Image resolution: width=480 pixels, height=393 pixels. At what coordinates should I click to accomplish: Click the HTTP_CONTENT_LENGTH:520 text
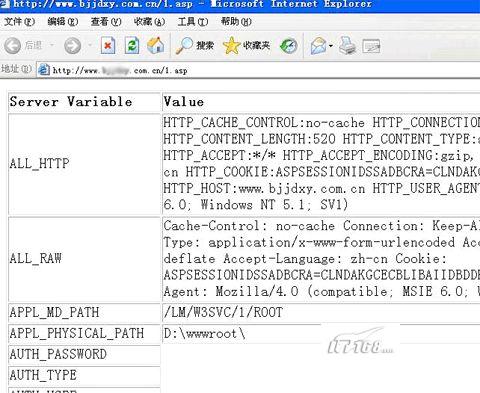click(x=249, y=139)
